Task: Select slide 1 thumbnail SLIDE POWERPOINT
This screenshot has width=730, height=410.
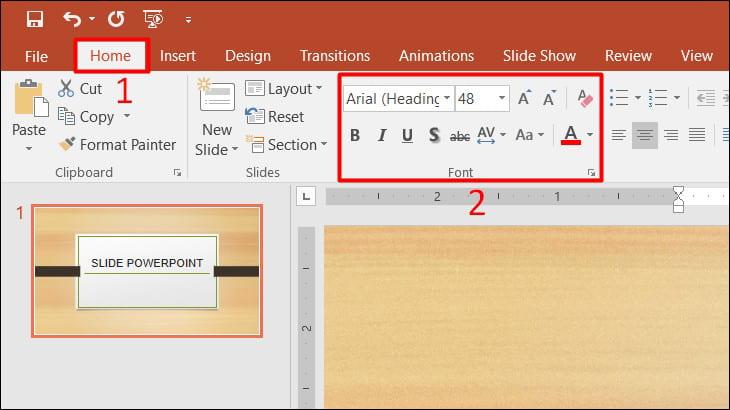Action: click(147, 271)
